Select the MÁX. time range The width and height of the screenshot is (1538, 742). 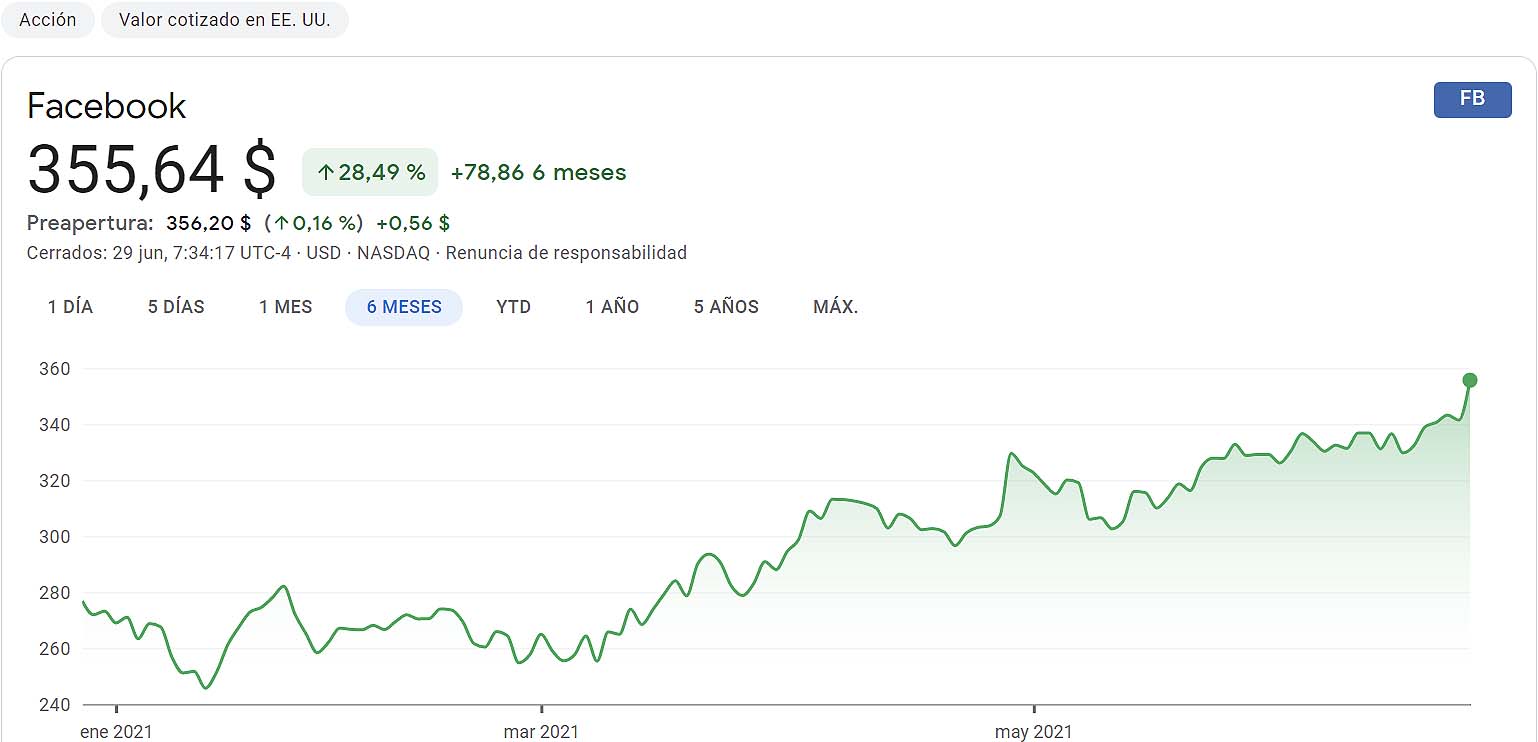pos(836,307)
